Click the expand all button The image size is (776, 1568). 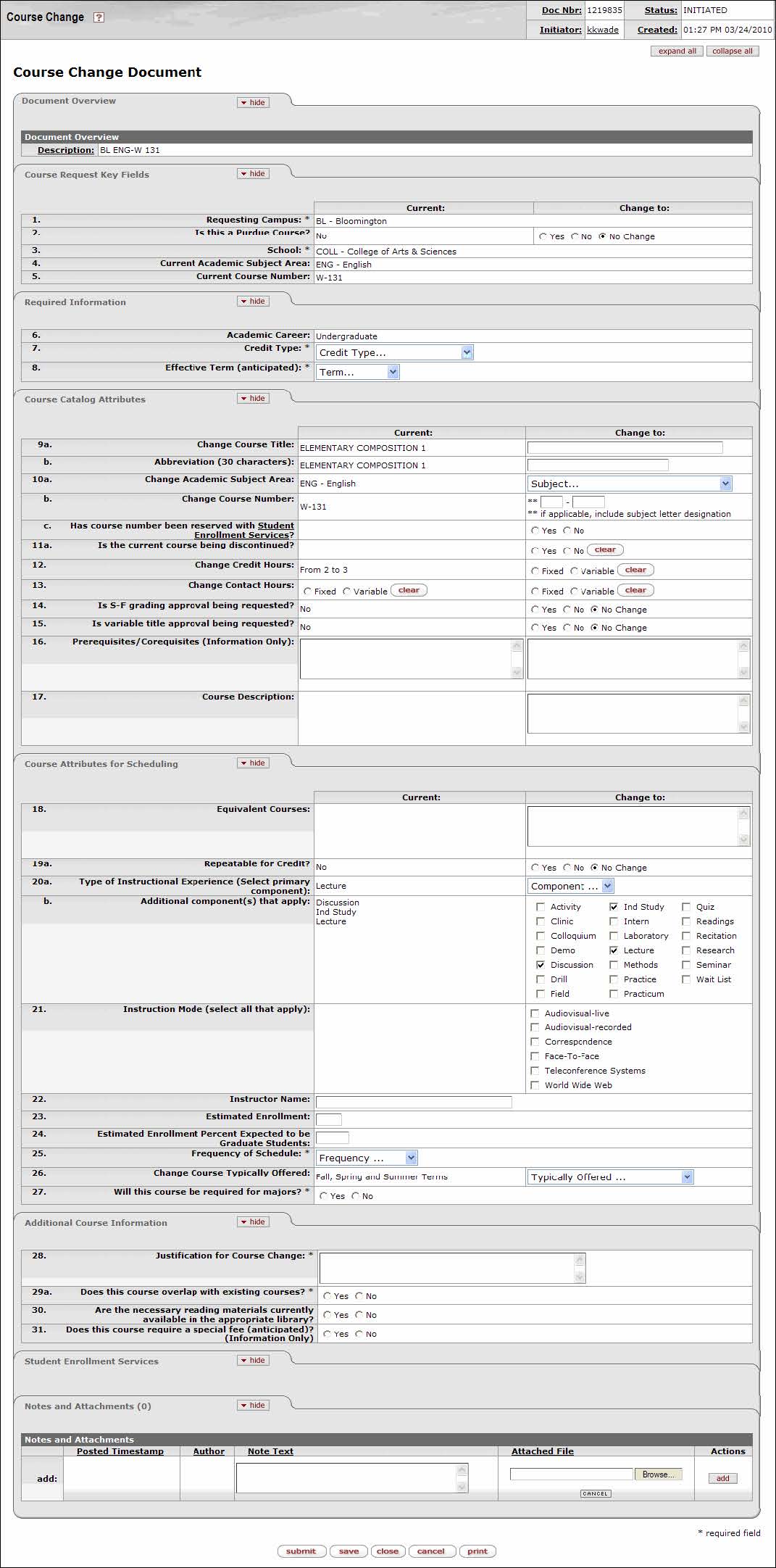[x=677, y=51]
